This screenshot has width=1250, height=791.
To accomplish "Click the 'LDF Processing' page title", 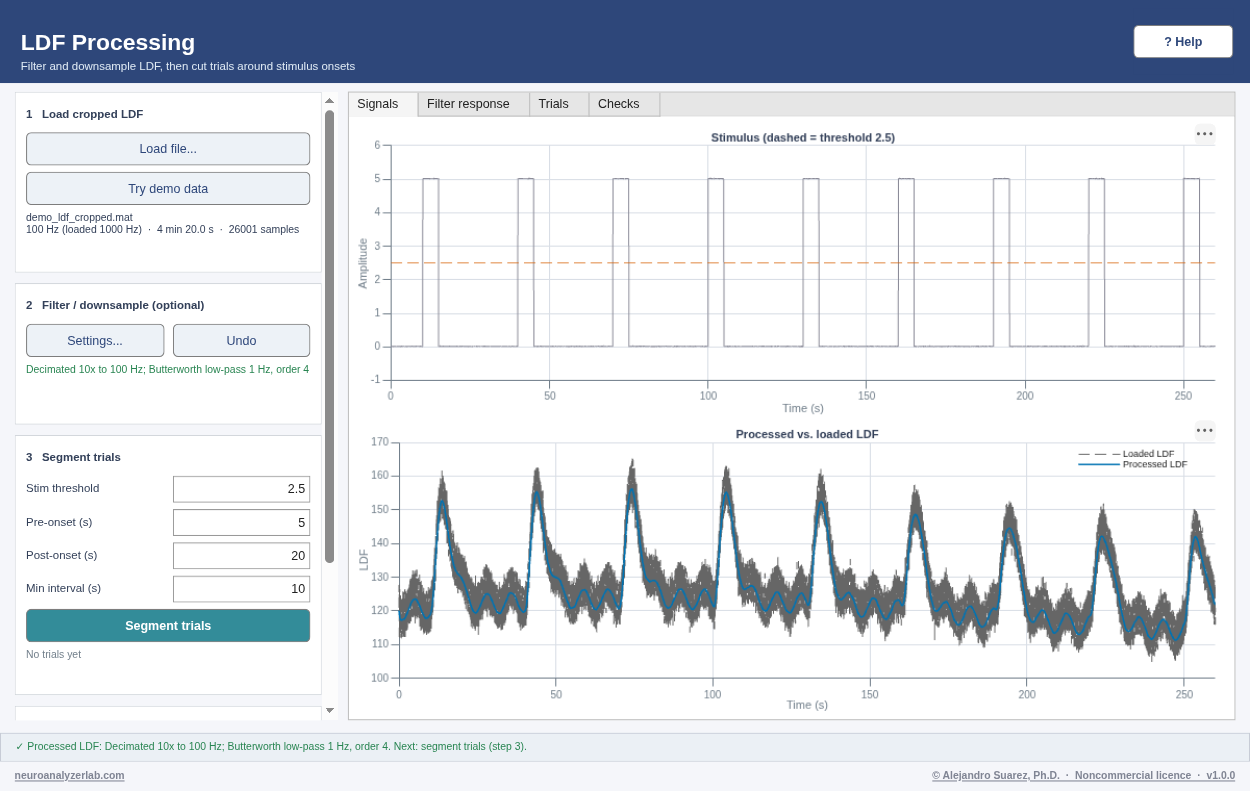I will tap(108, 42).
